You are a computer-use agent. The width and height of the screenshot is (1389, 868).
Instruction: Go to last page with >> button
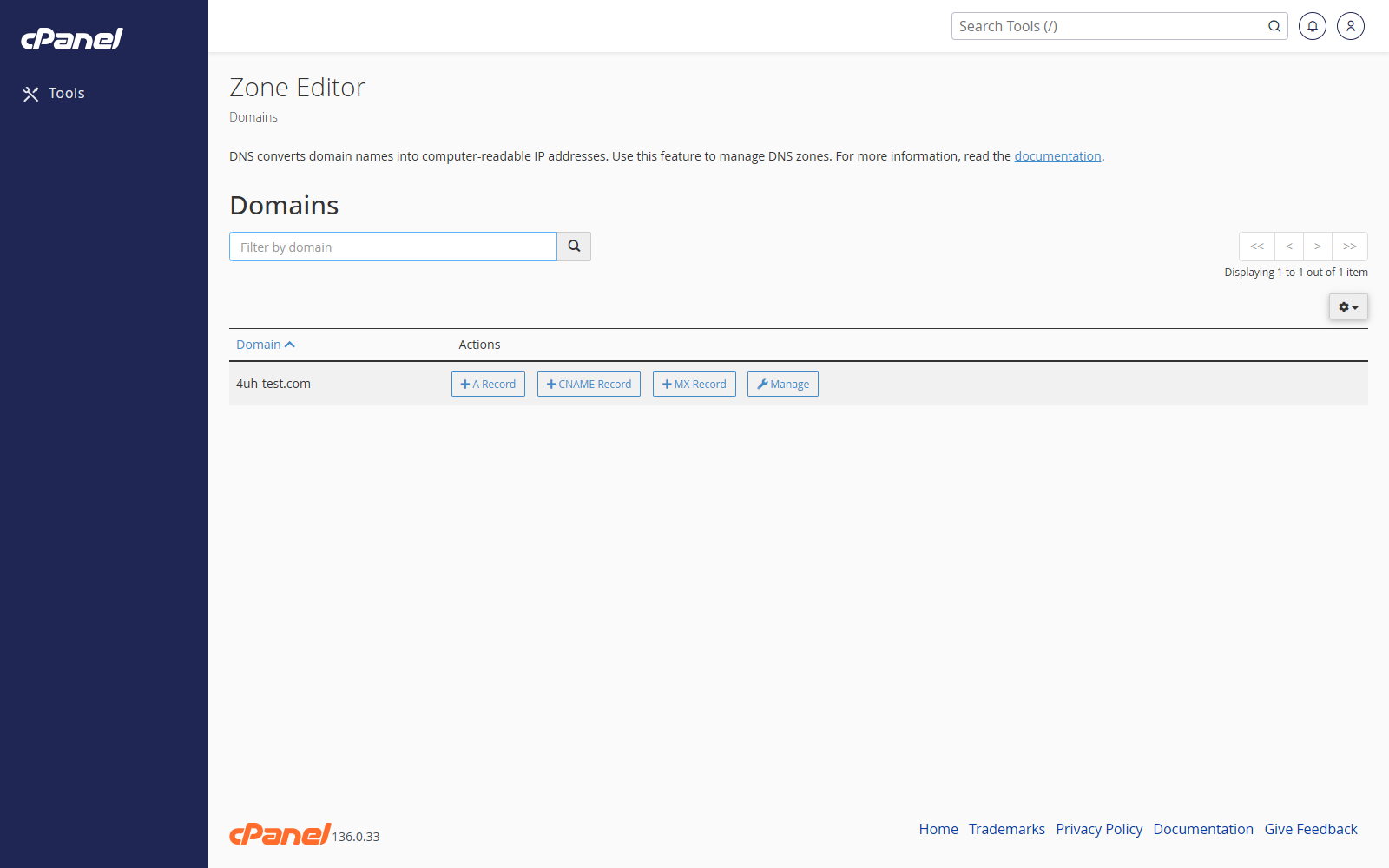pos(1350,247)
